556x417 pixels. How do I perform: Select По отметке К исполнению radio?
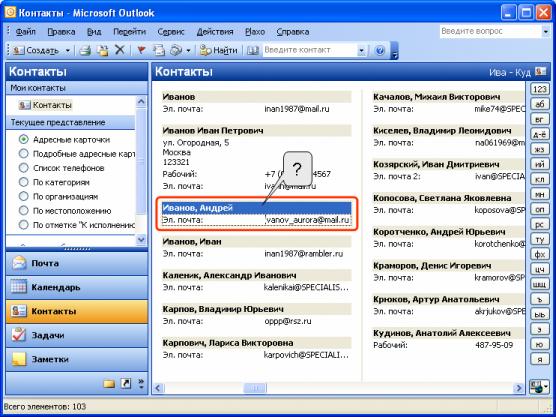[23, 224]
